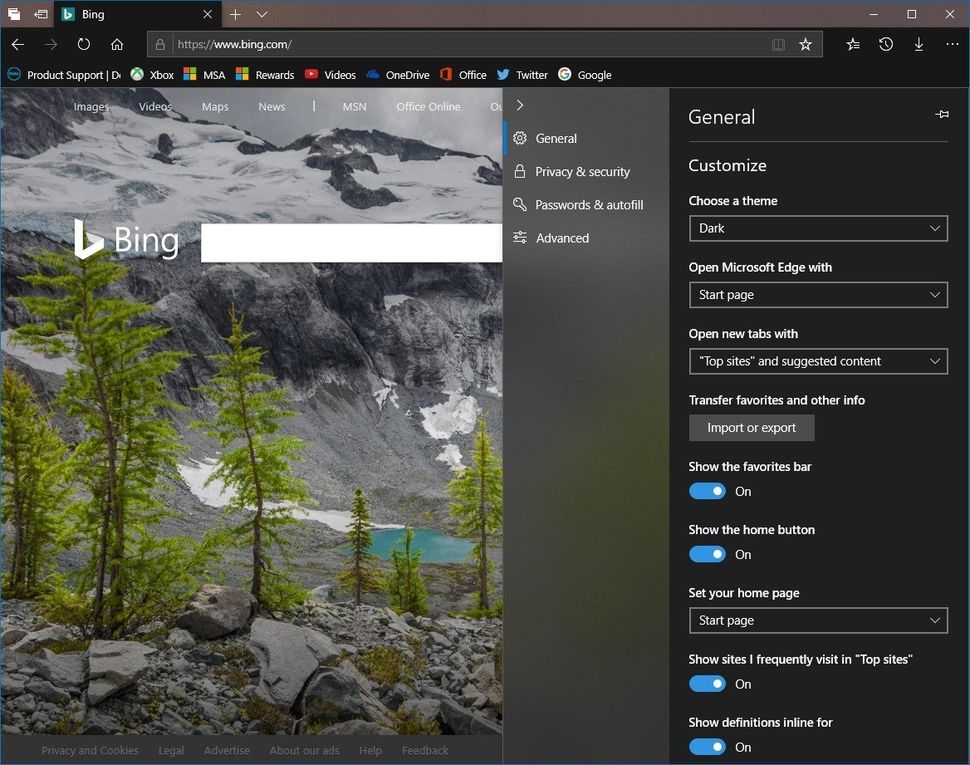Toggle off Show definitions inline
Viewport: 970px width, 765px height.
coord(707,747)
